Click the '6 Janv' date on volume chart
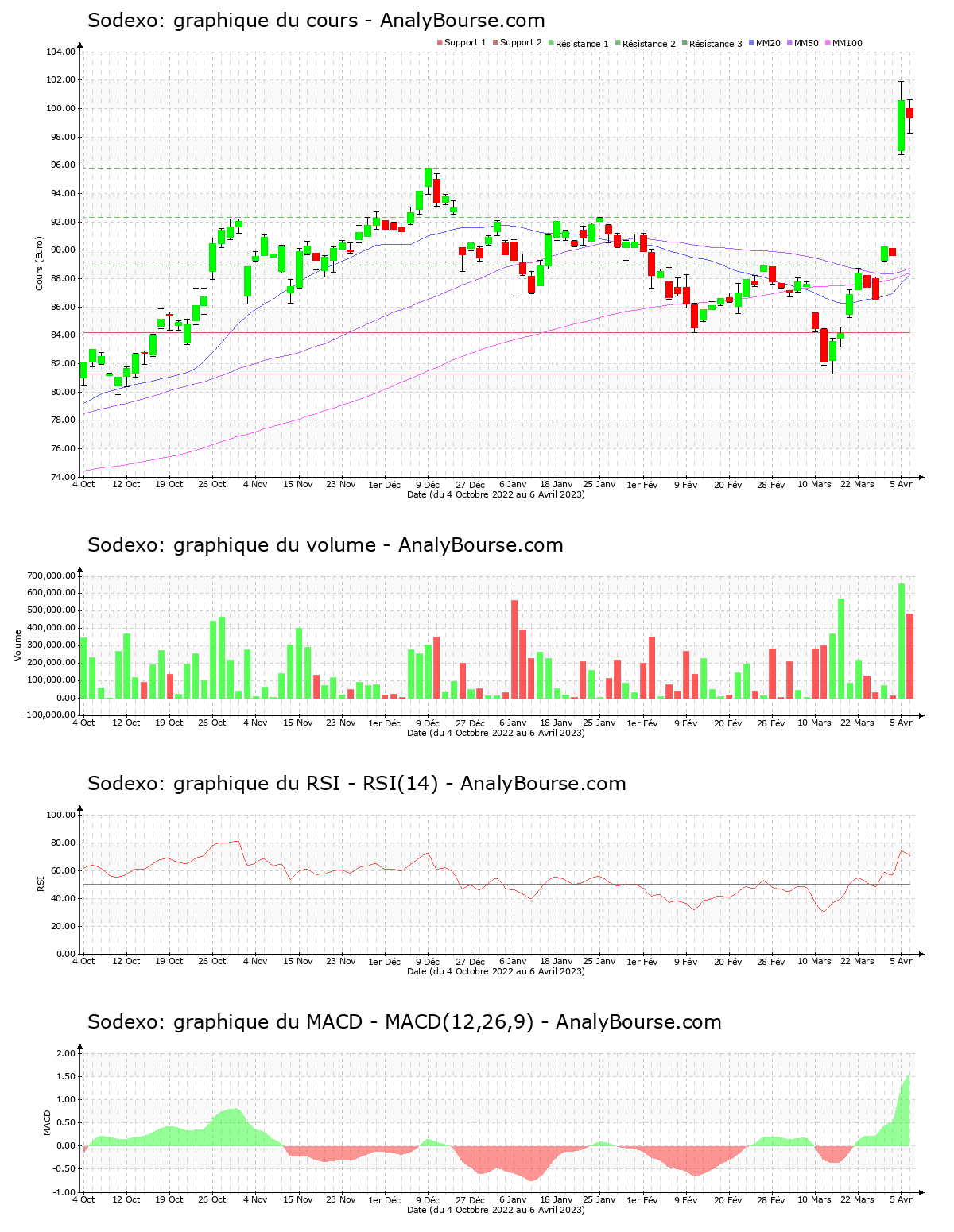Image resolution: width=954 pixels, height=1232 pixels. click(514, 723)
